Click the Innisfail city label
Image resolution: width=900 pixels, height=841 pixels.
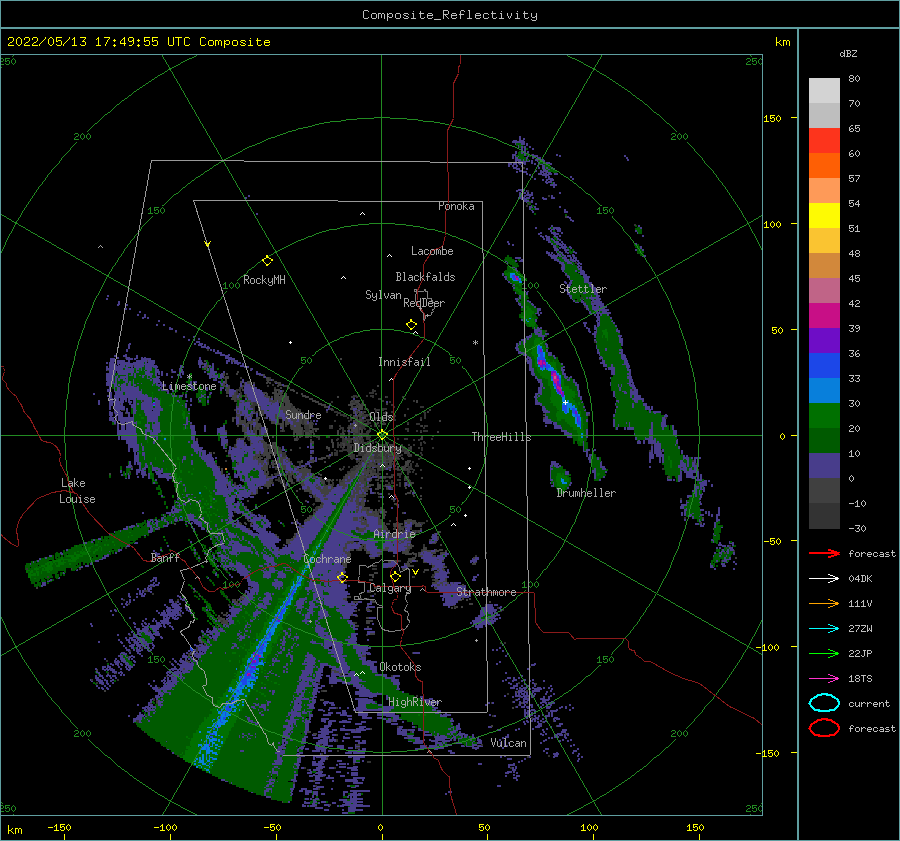click(404, 362)
